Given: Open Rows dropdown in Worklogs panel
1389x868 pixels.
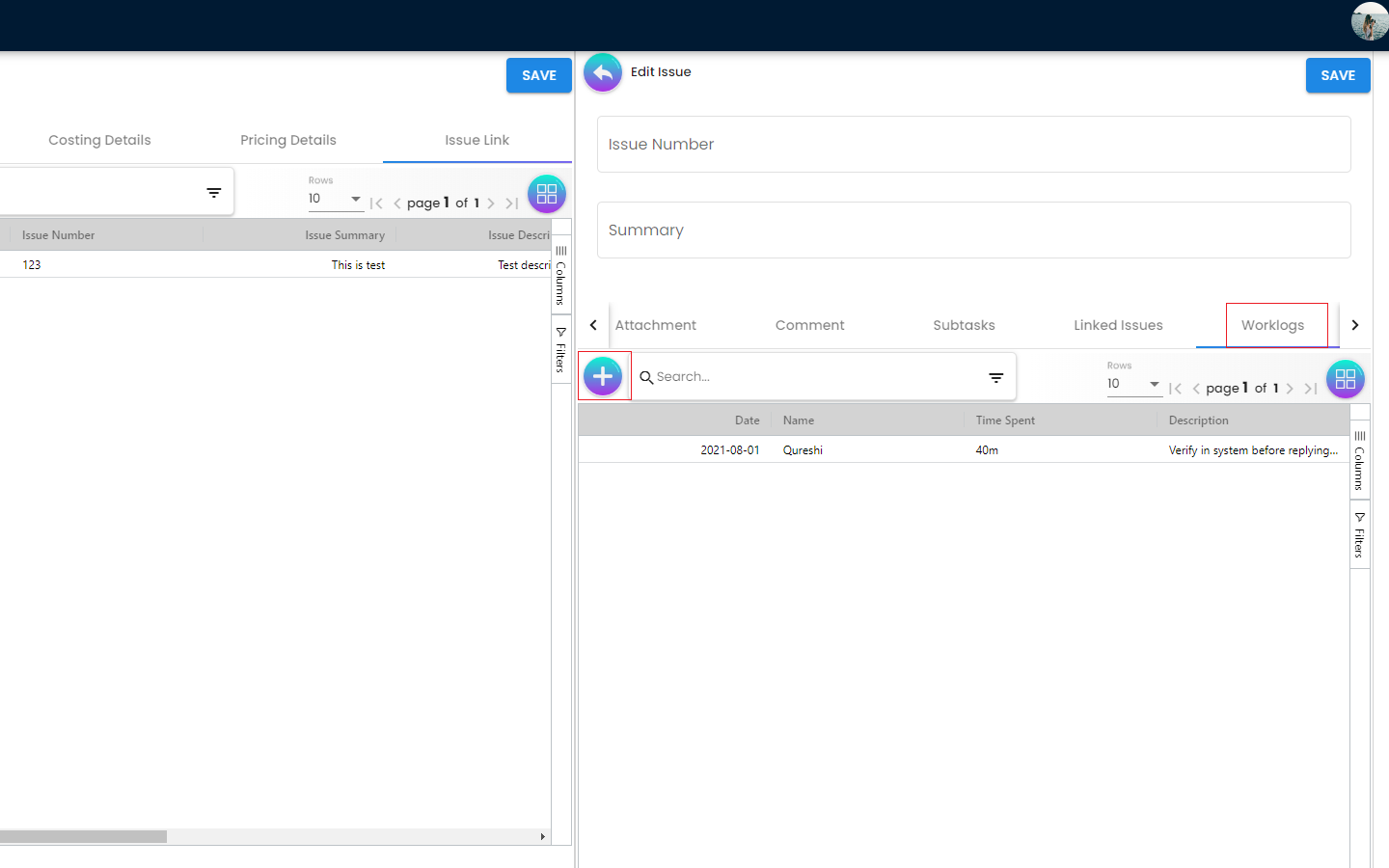Looking at the screenshot, I should (1134, 384).
